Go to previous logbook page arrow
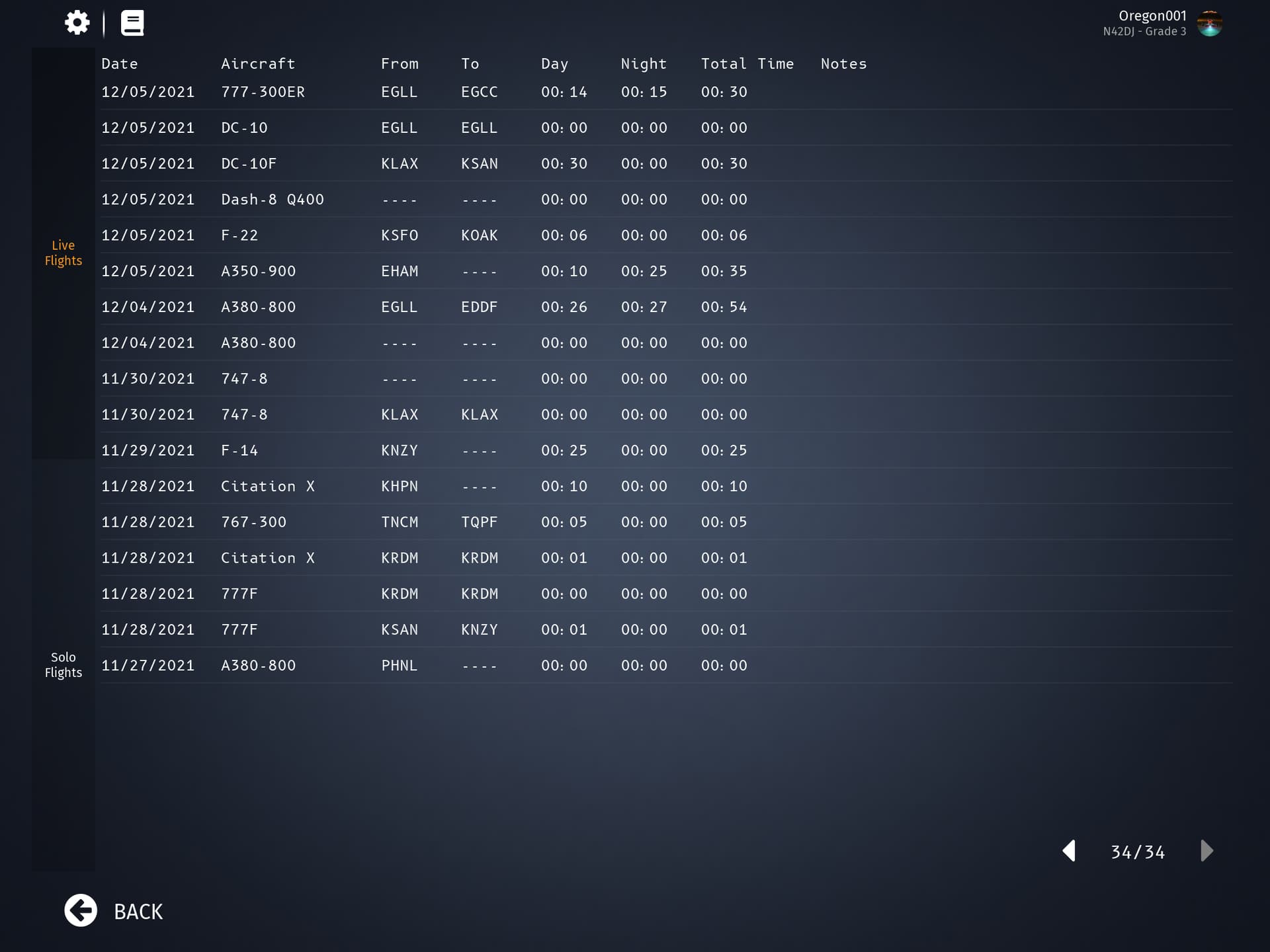 (x=1069, y=851)
